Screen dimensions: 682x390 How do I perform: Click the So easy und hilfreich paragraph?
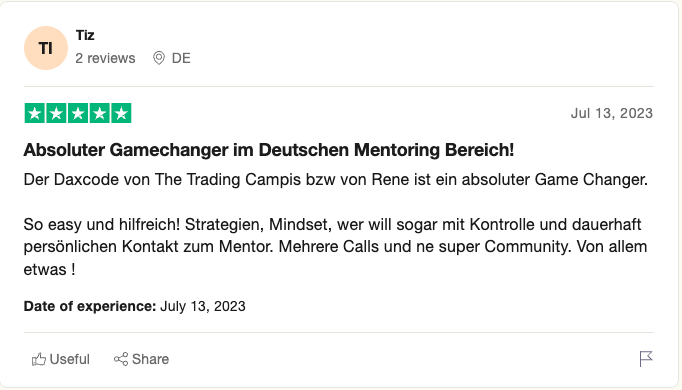coord(335,247)
